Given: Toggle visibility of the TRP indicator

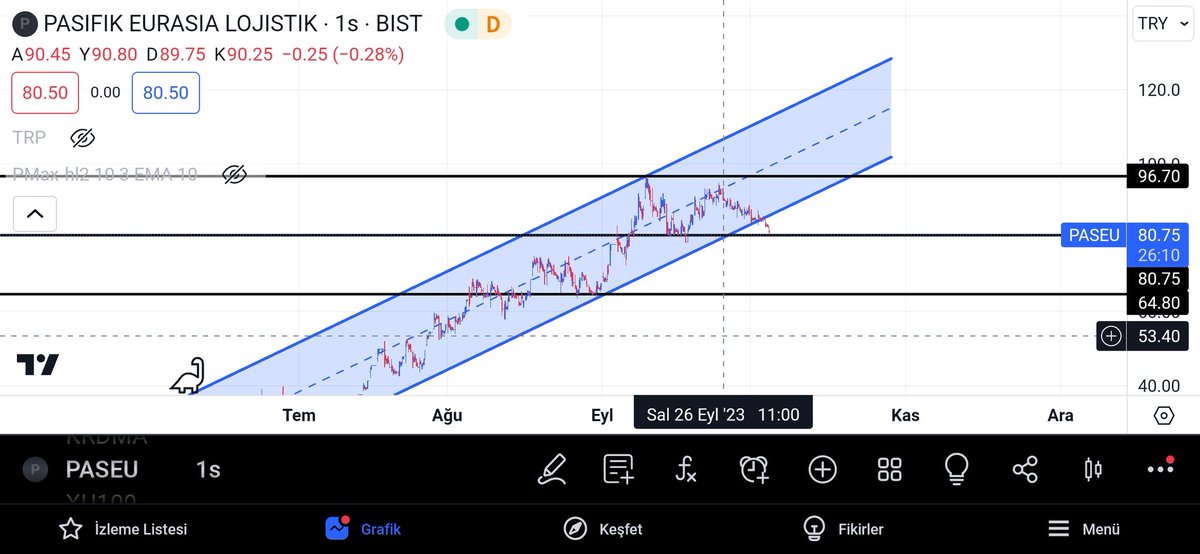Looking at the screenshot, I should coord(83,137).
